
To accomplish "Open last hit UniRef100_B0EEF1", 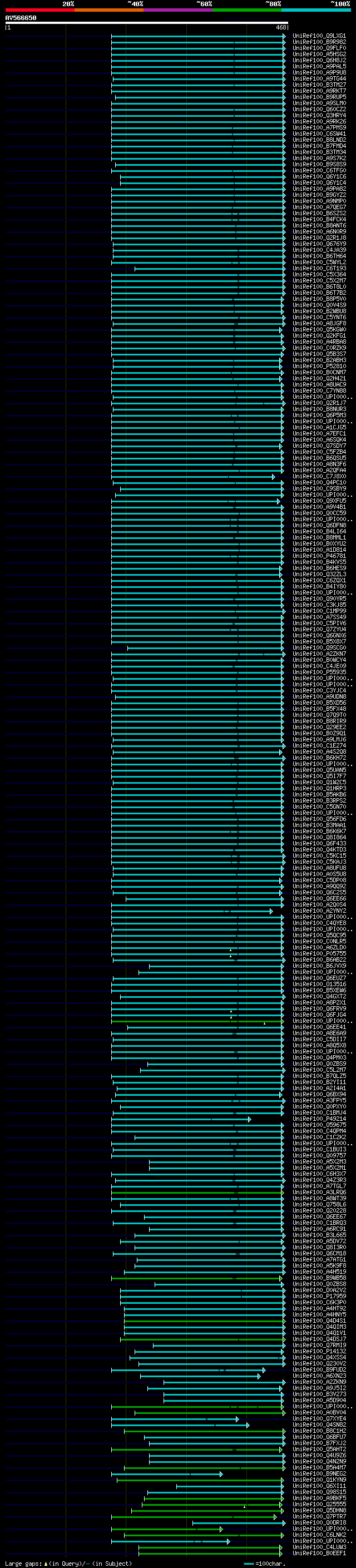I will pyautogui.click(x=319, y=1553).
